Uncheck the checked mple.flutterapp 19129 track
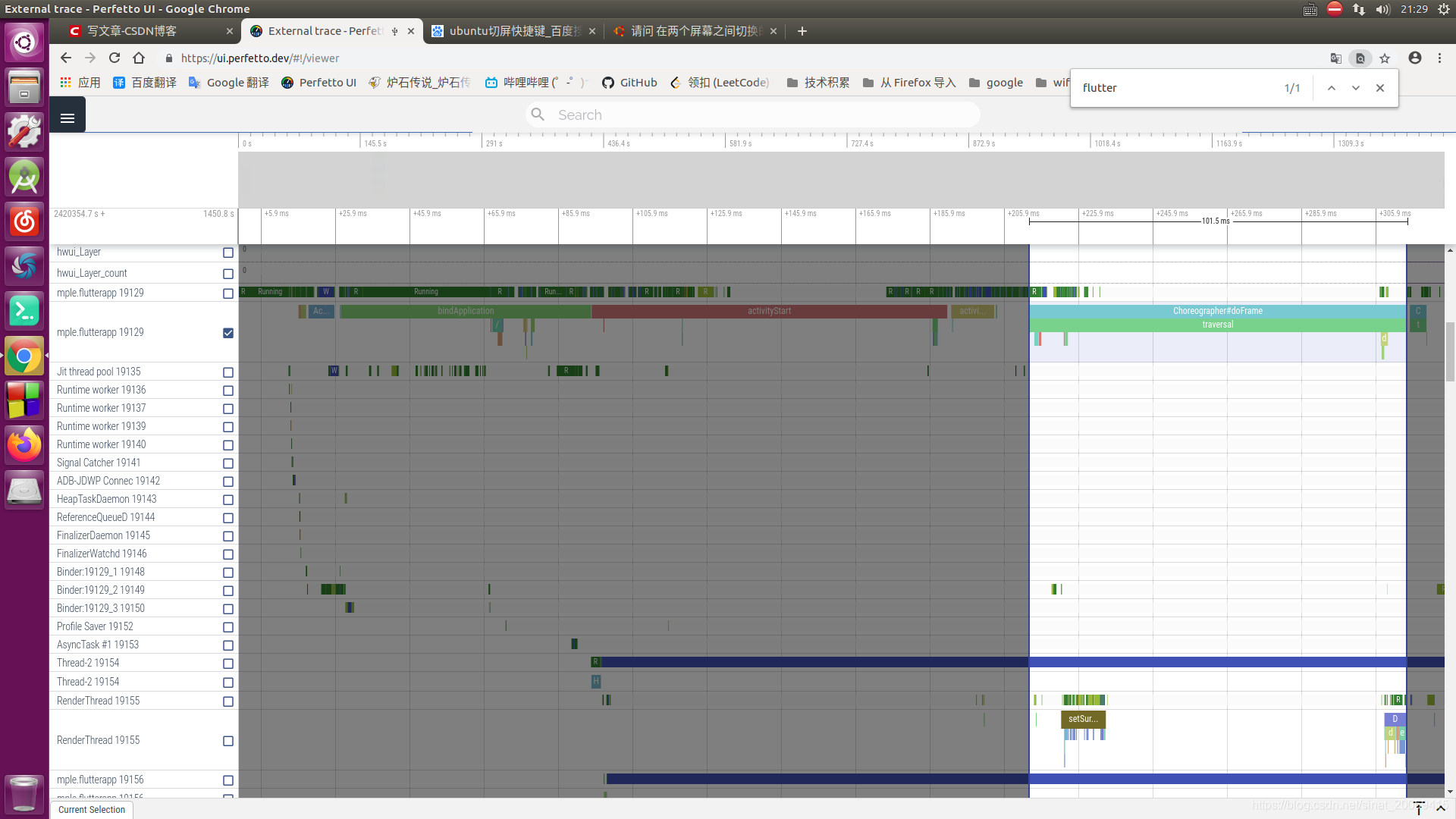 coord(228,333)
